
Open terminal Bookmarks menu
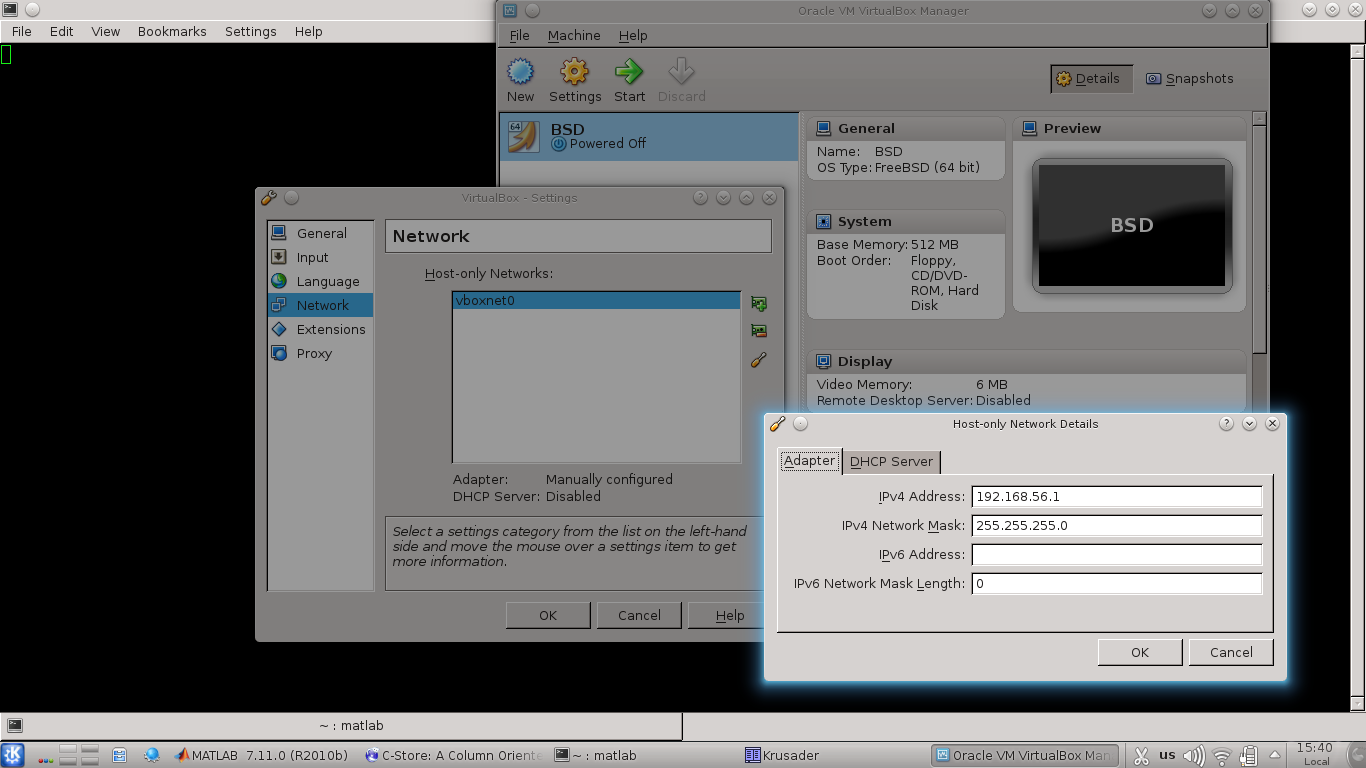pos(172,31)
